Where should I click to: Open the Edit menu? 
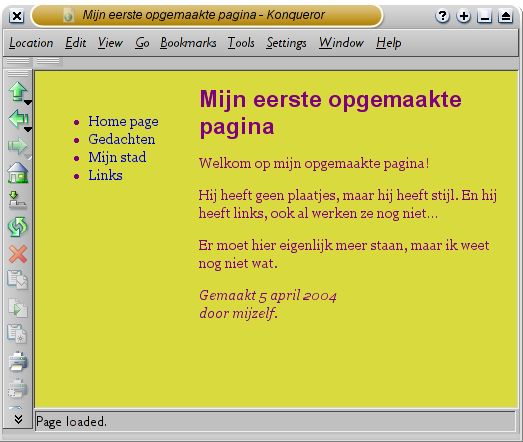76,43
